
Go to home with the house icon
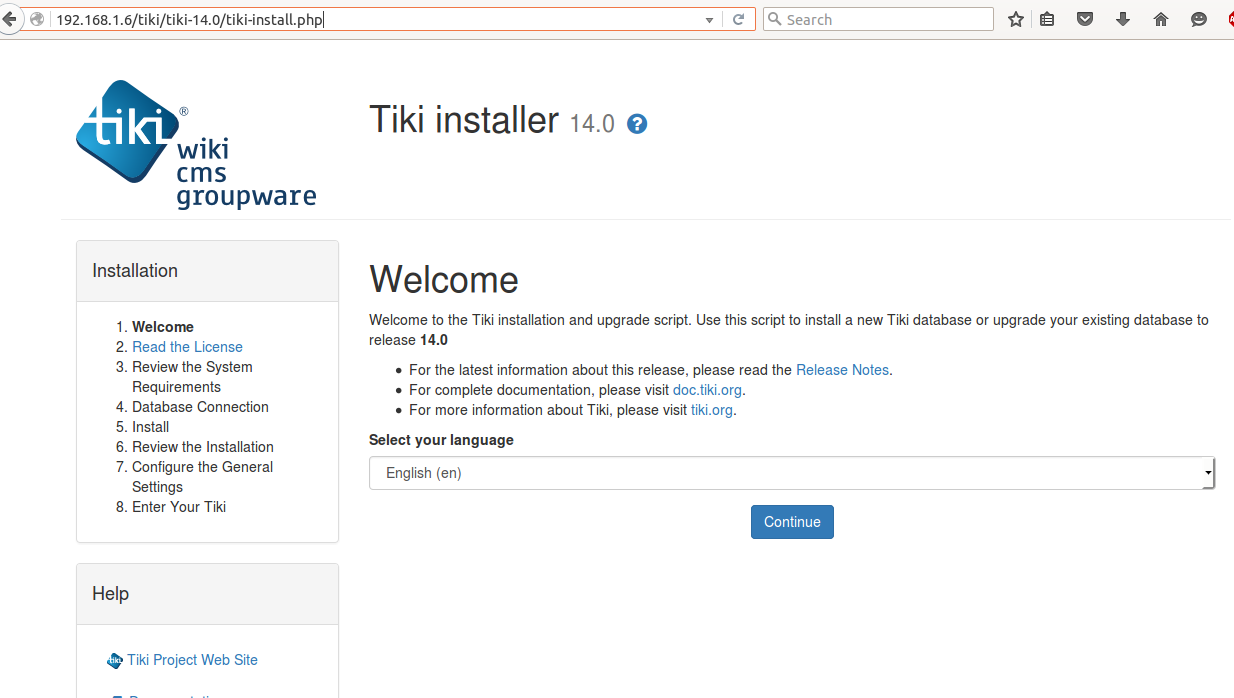[1161, 19]
